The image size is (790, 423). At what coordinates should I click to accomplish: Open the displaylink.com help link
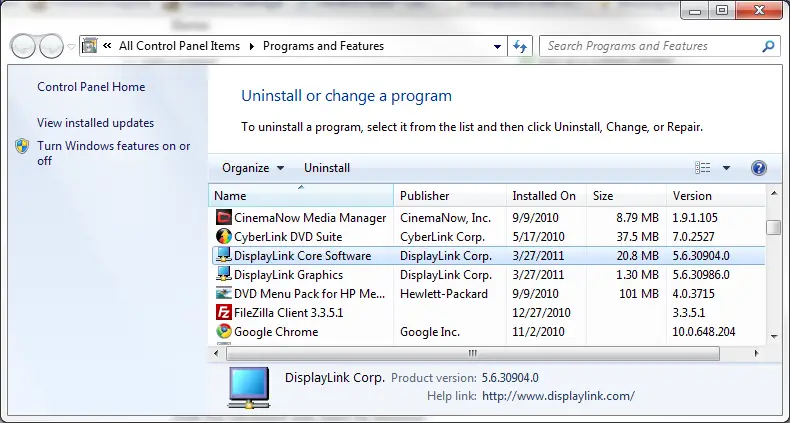(x=558, y=396)
